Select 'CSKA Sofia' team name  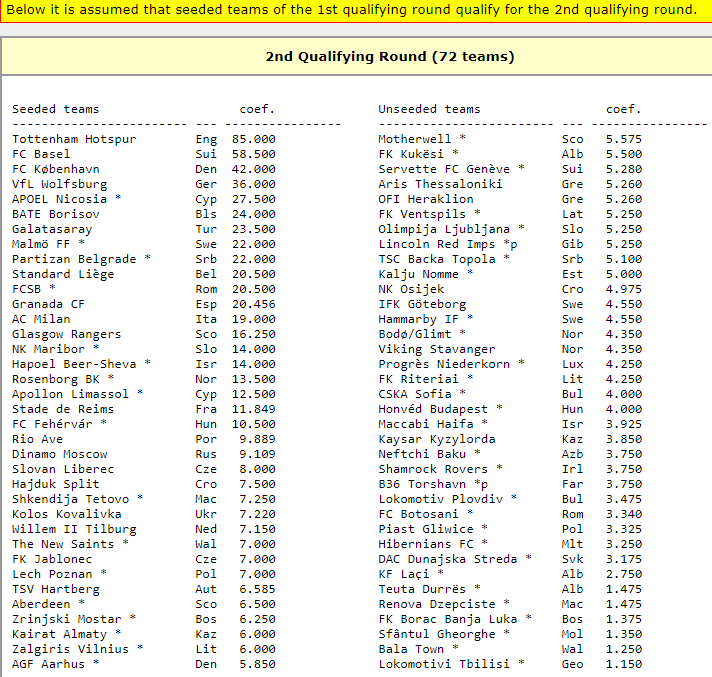[415, 394]
